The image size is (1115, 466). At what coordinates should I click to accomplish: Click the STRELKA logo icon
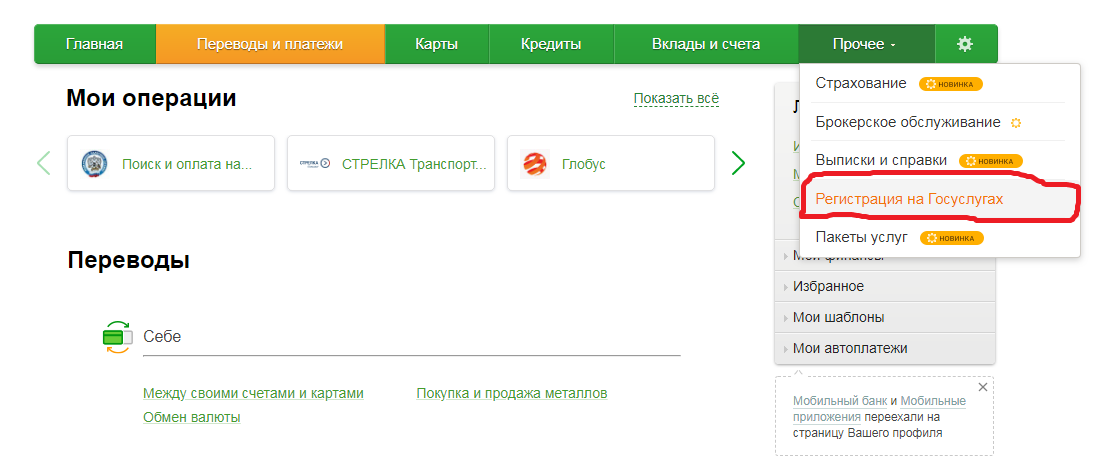[x=314, y=164]
